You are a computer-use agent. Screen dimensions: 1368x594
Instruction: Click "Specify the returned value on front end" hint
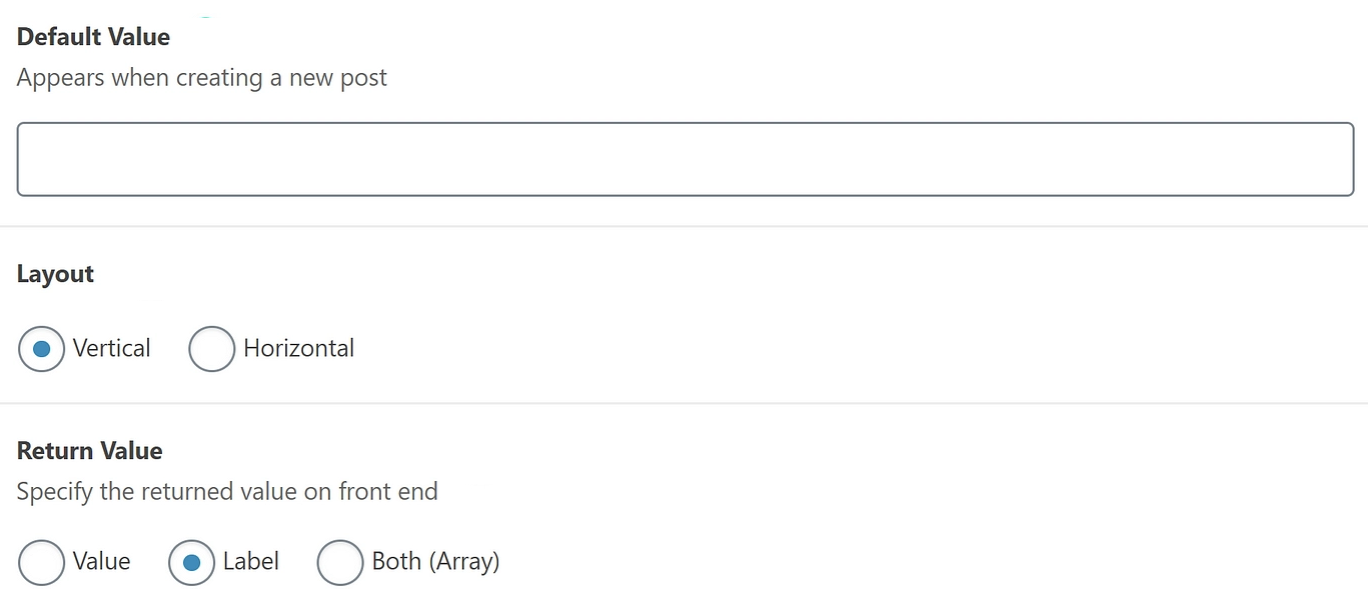228,492
